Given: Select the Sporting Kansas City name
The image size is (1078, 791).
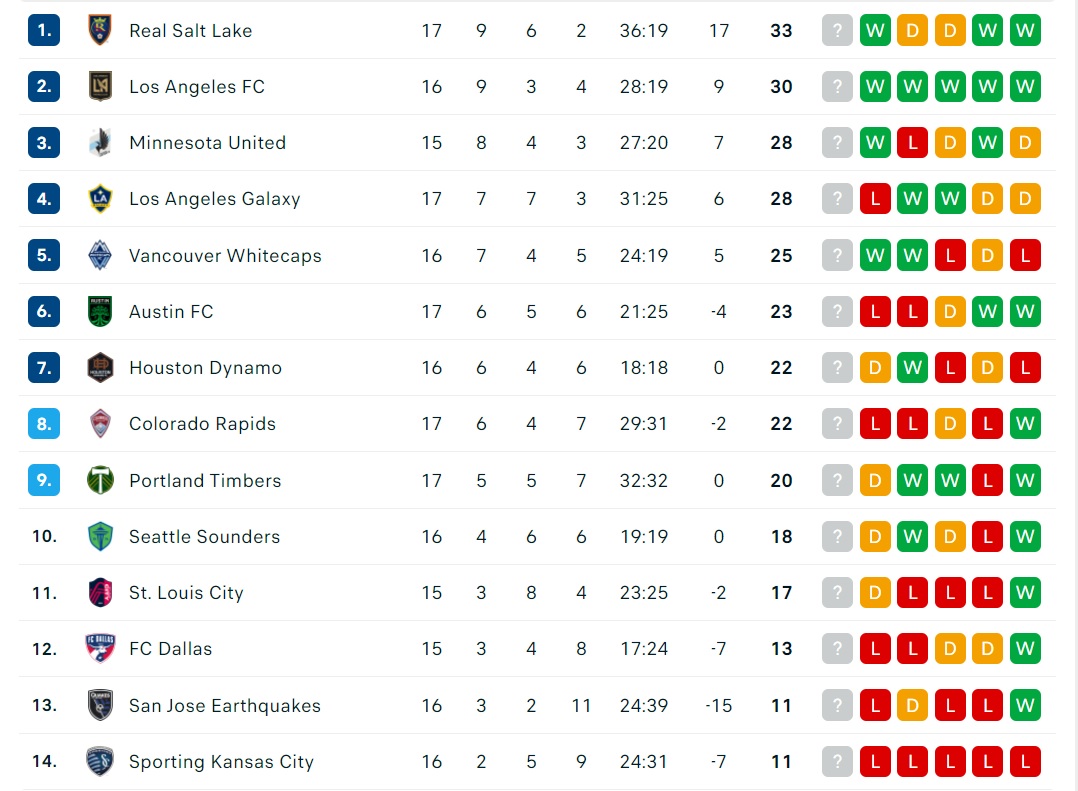Looking at the screenshot, I should coord(221,761).
